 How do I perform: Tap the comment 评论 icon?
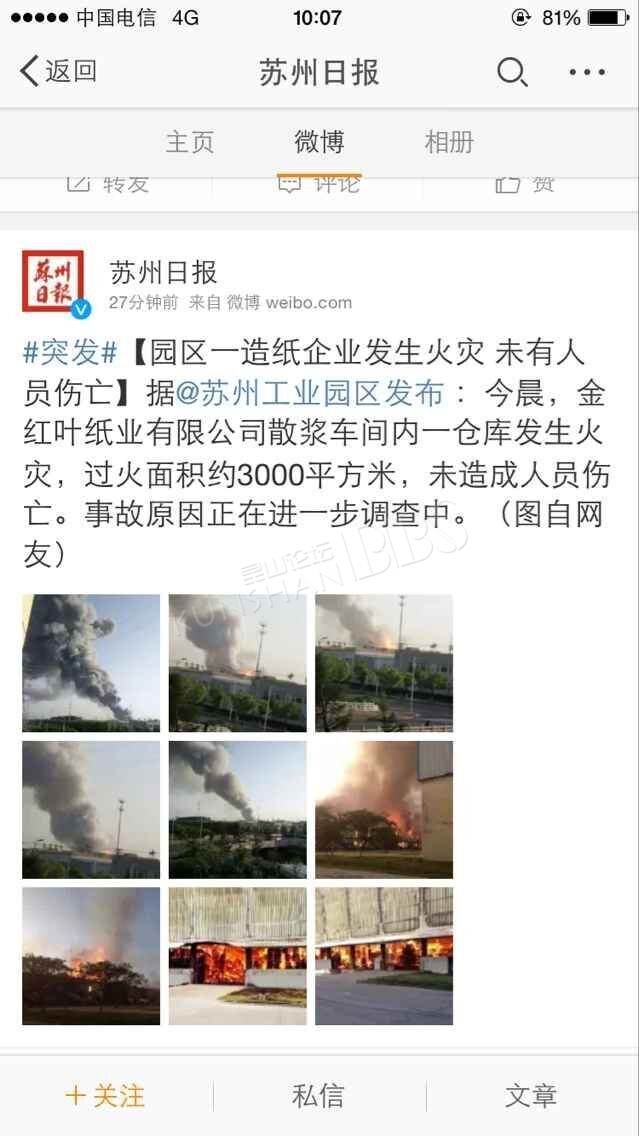(x=289, y=184)
